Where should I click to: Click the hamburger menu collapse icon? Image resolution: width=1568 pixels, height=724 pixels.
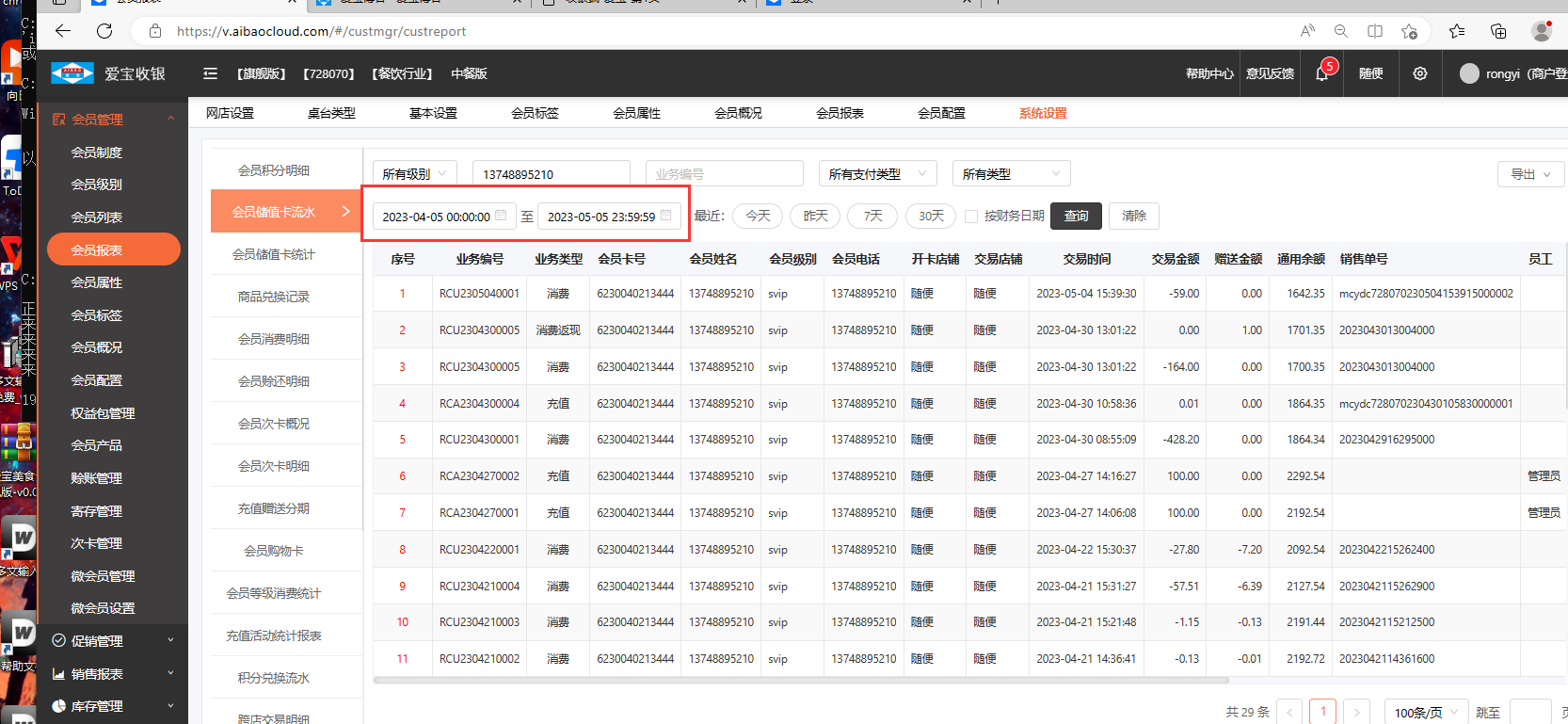coord(210,73)
